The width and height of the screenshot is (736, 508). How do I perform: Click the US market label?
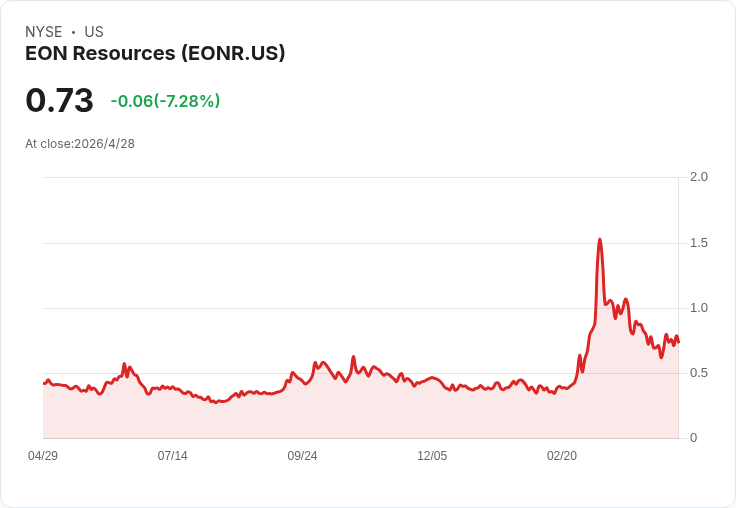coord(94,32)
